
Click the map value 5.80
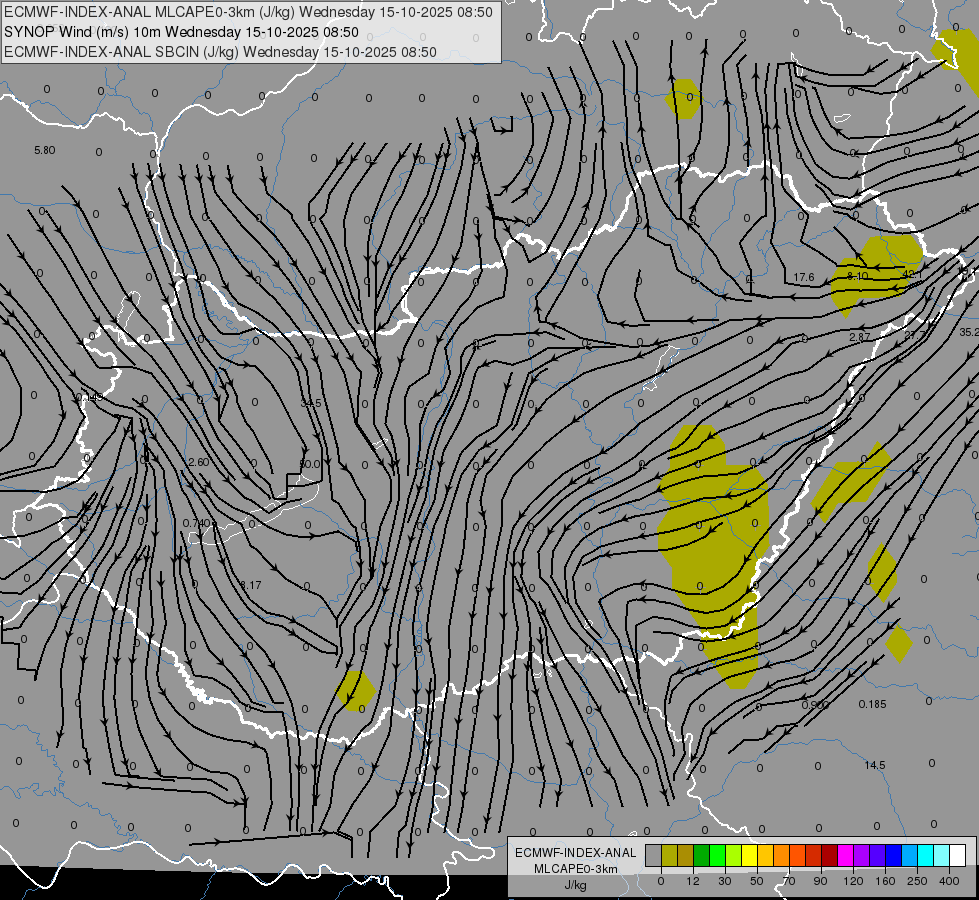(x=44, y=151)
